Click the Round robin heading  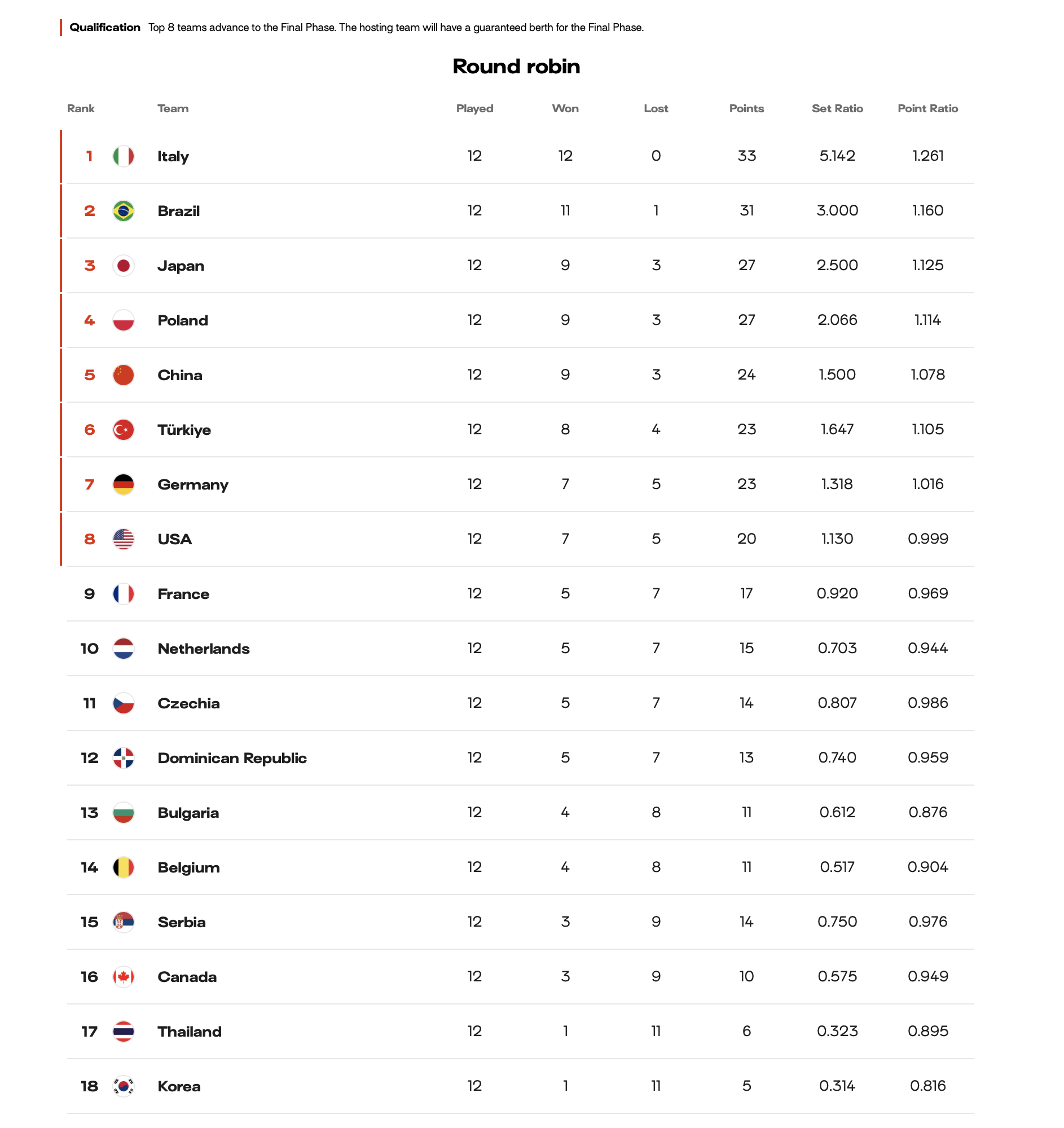[516, 67]
